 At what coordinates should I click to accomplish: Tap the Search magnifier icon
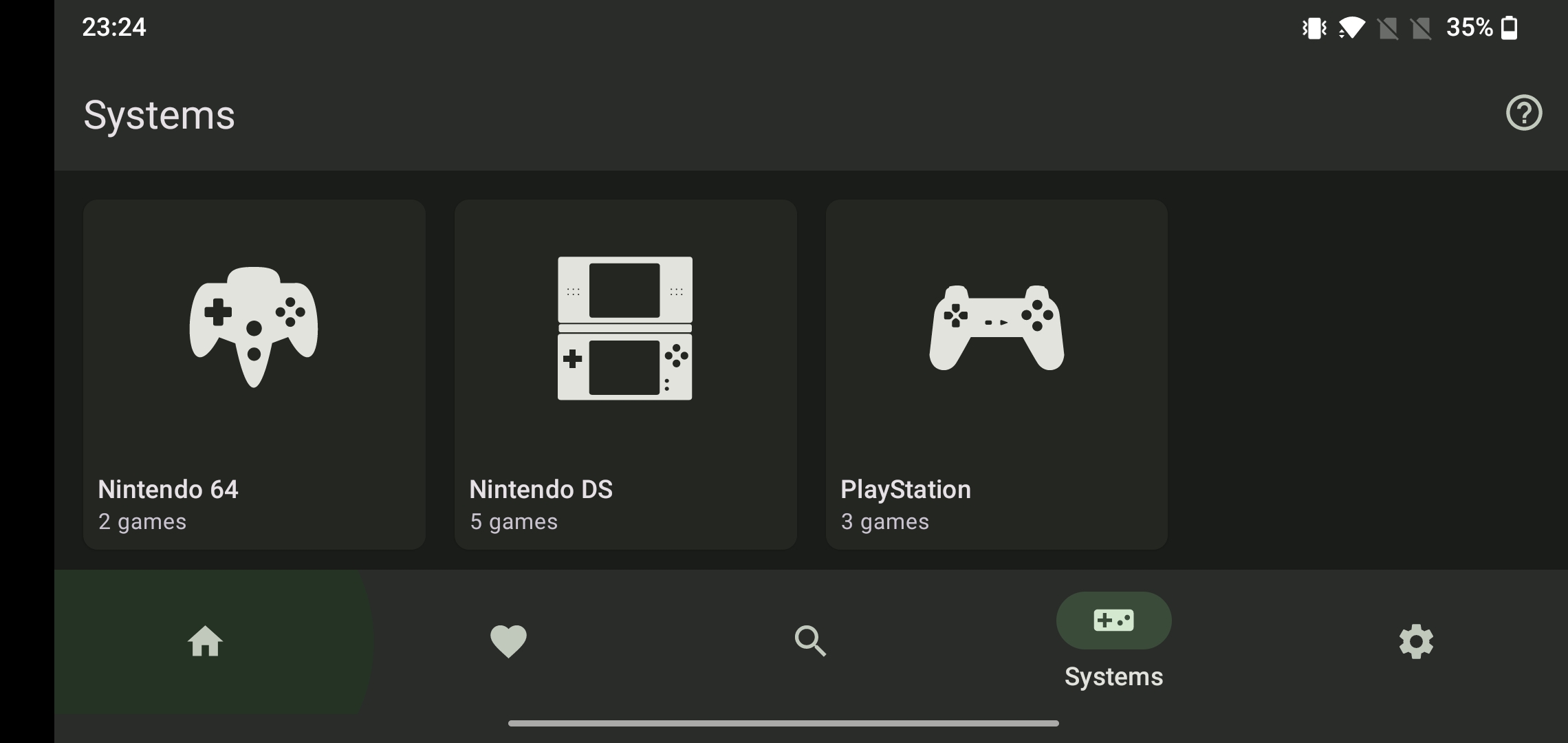point(811,641)
